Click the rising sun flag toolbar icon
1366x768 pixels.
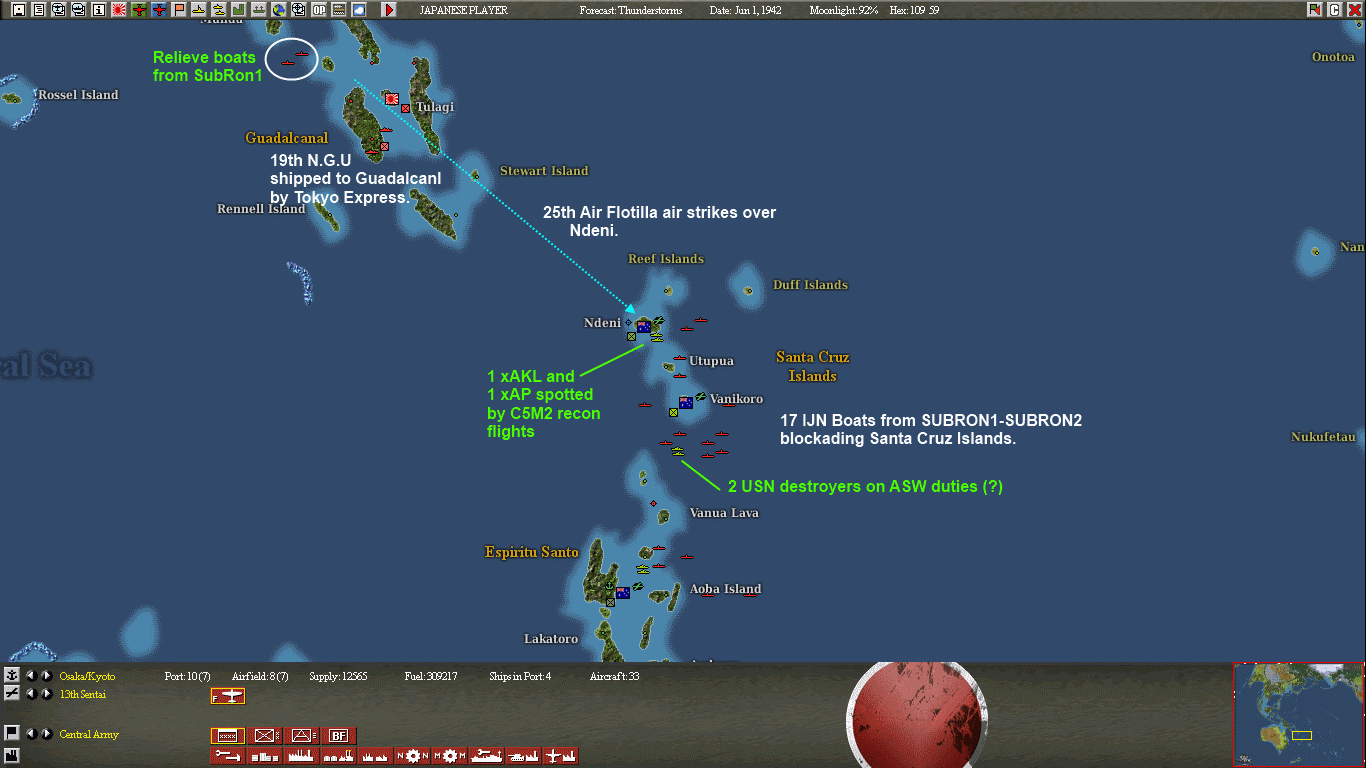click(x=119, y=10)
